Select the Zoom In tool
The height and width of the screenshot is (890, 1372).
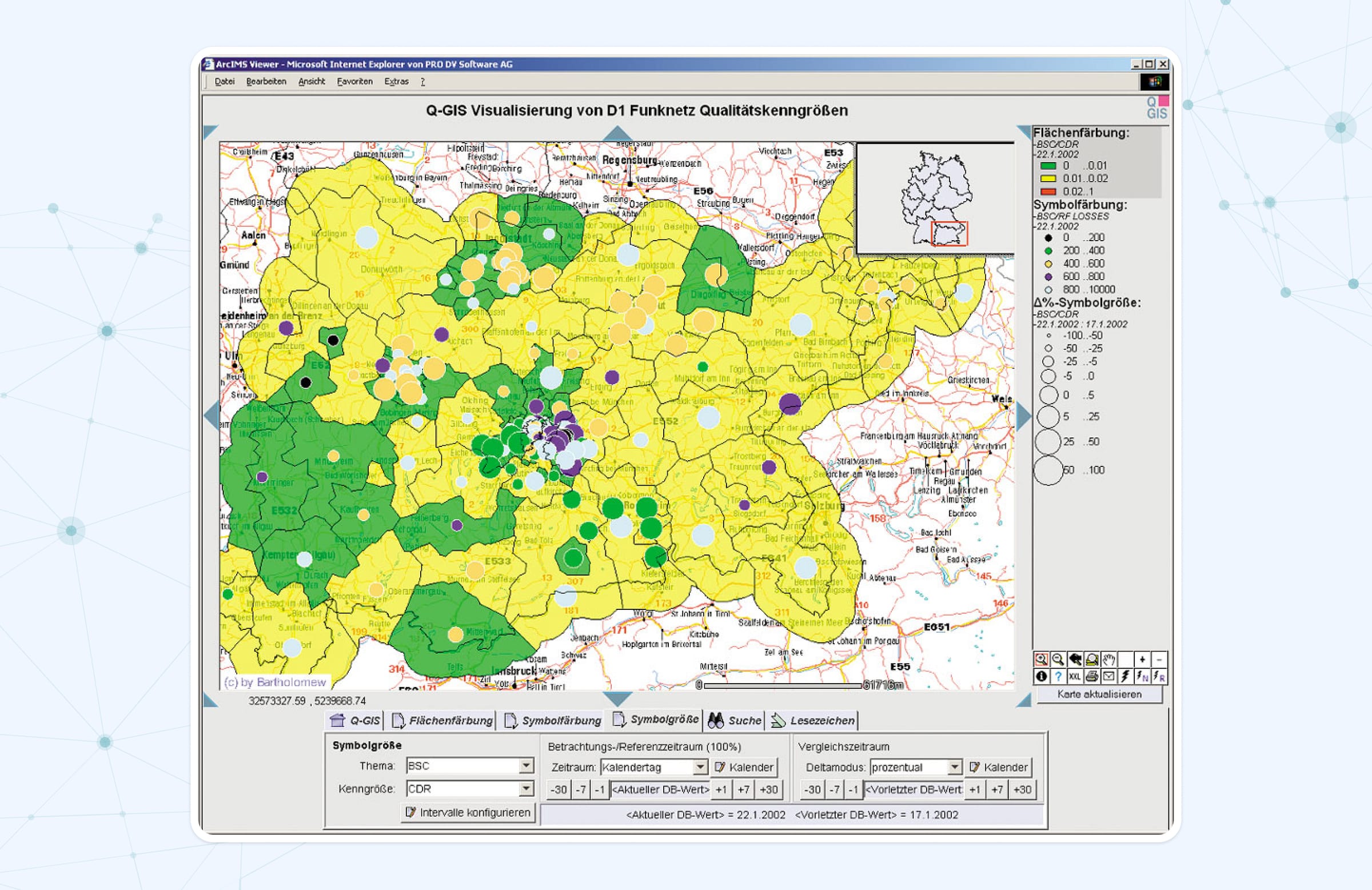coord(1042,661)
